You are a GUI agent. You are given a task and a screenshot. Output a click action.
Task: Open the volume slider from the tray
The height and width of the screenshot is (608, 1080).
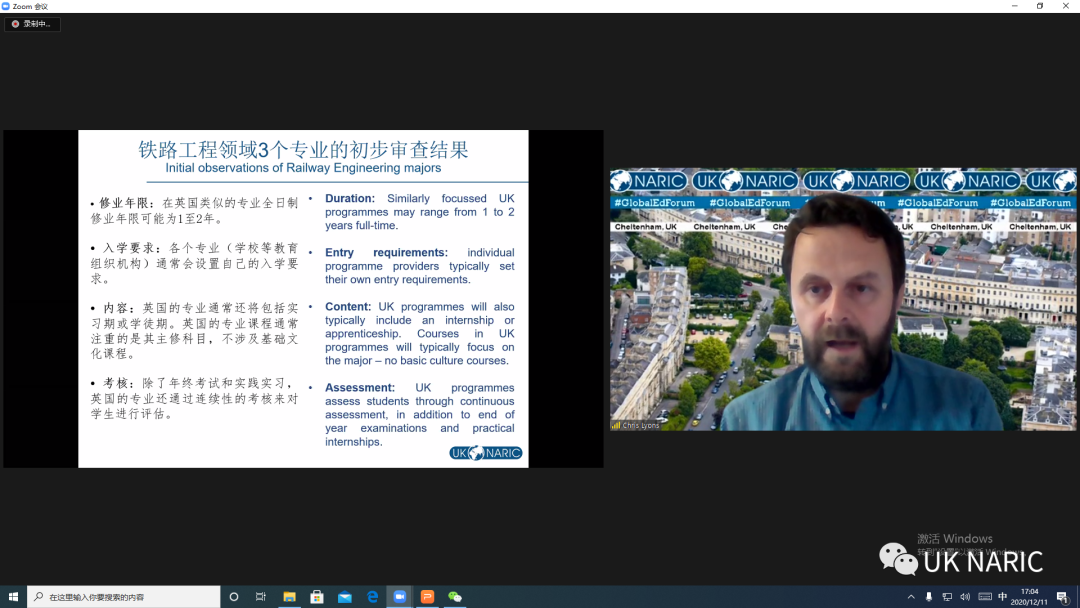(964, 597)
